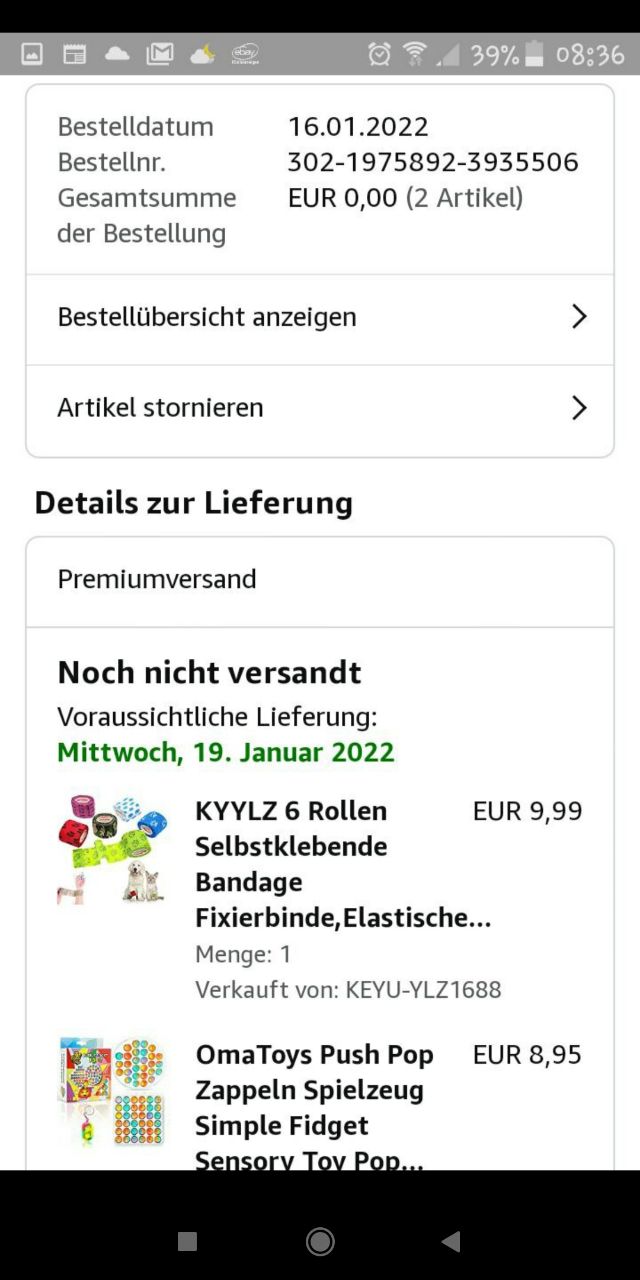
Task: Open the Artikel stornieren chevron arrow
Action: point(578,408)
